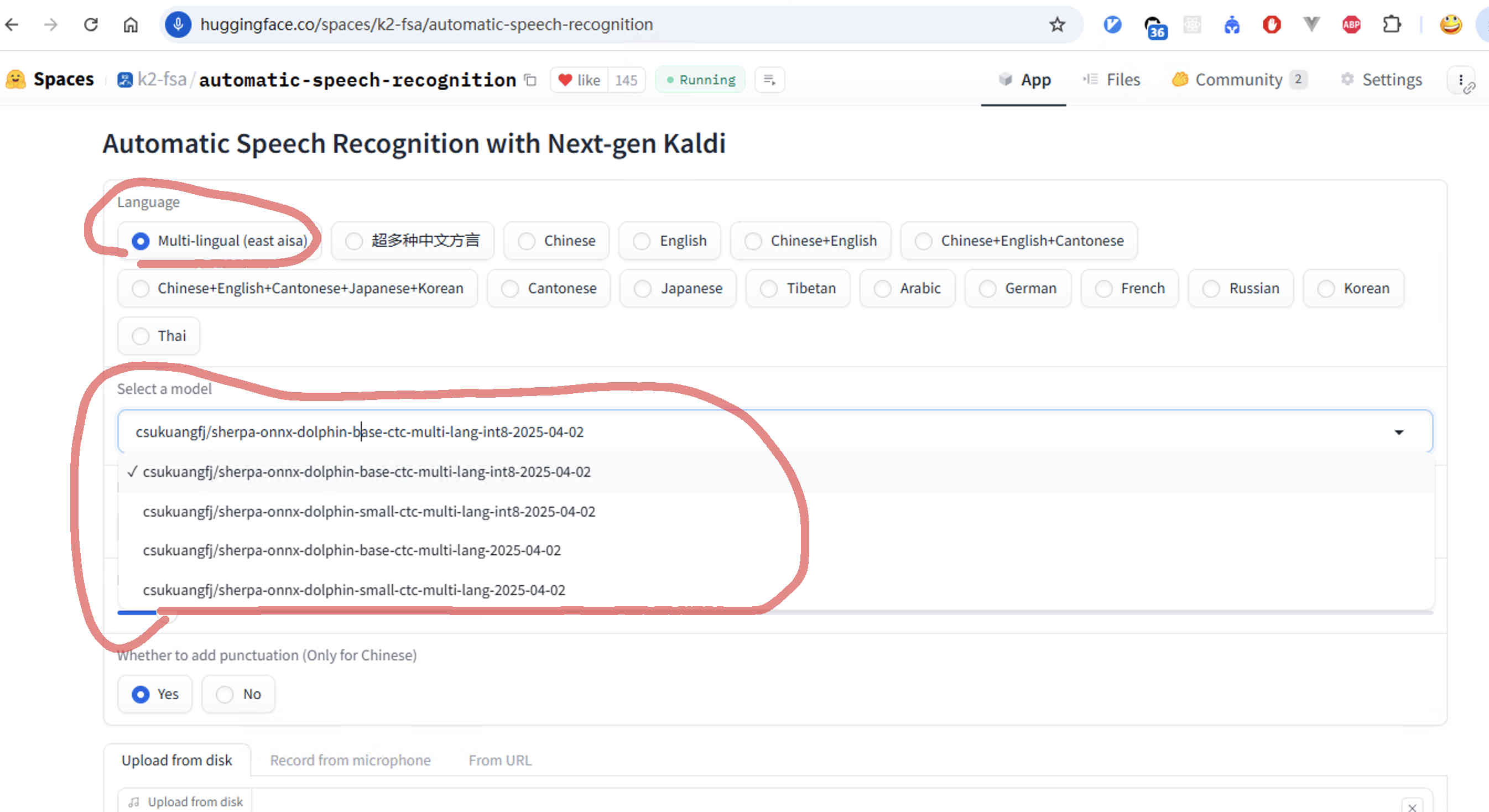This screenshot has height=812, width=1489.
Task: Click the Hugging Face Spaces logo
Action: coord(49,79)
